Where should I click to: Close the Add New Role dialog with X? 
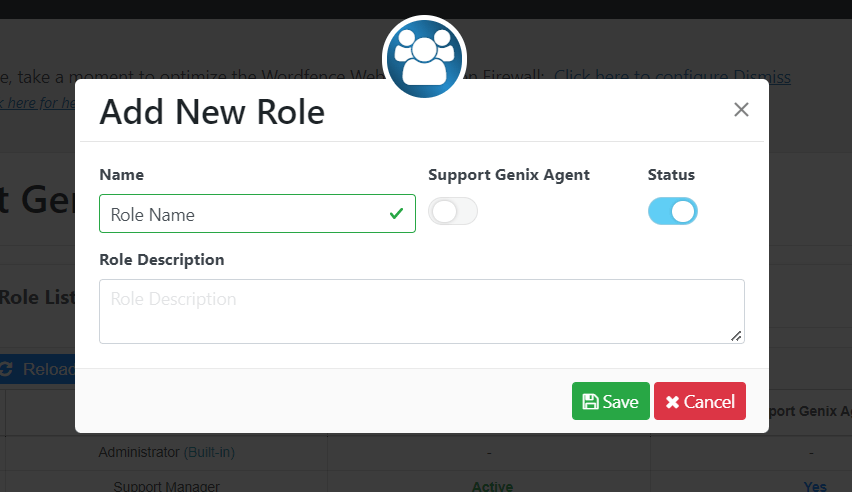[741, 110]
